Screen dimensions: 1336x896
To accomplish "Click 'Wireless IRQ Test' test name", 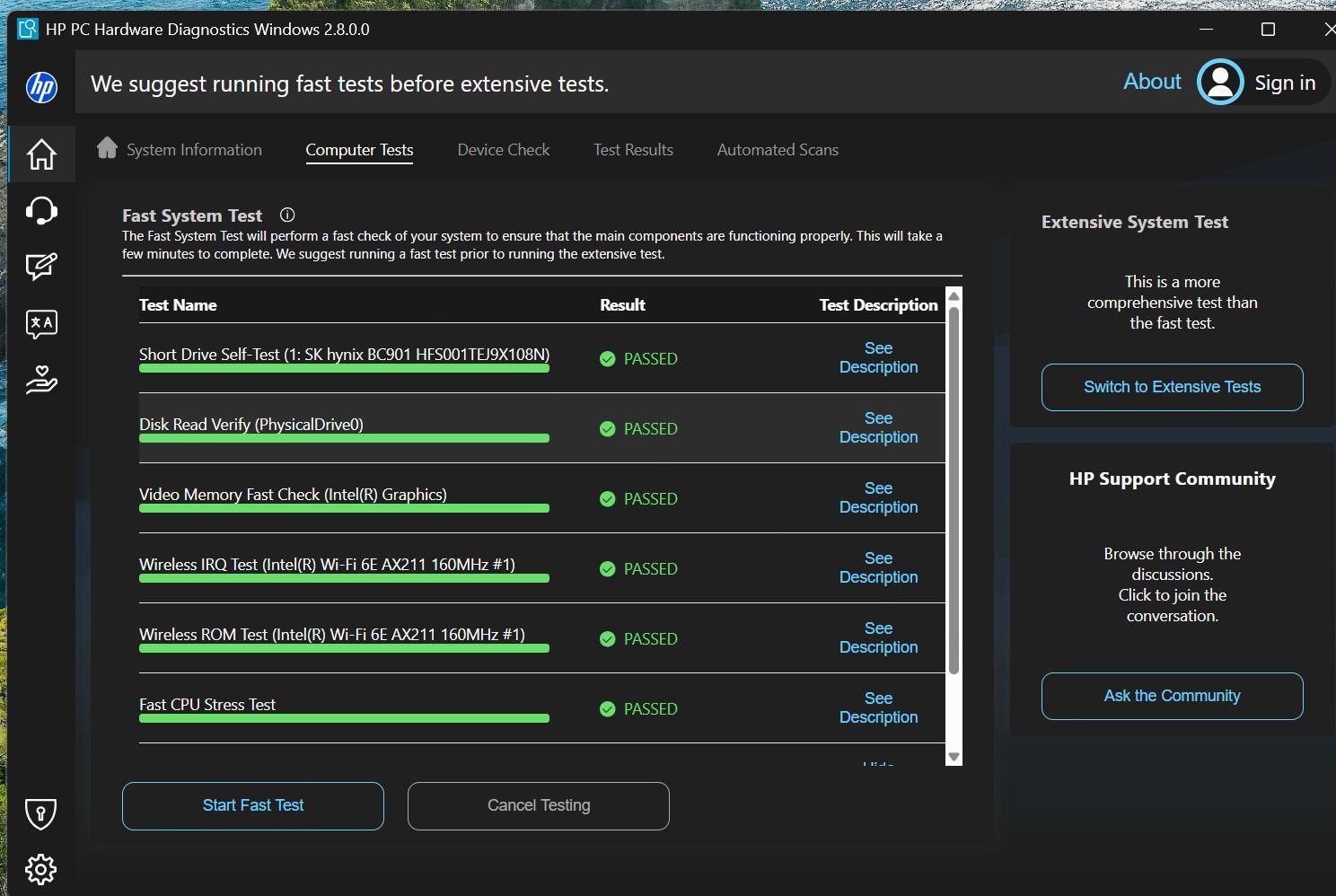I will point(327,565).
